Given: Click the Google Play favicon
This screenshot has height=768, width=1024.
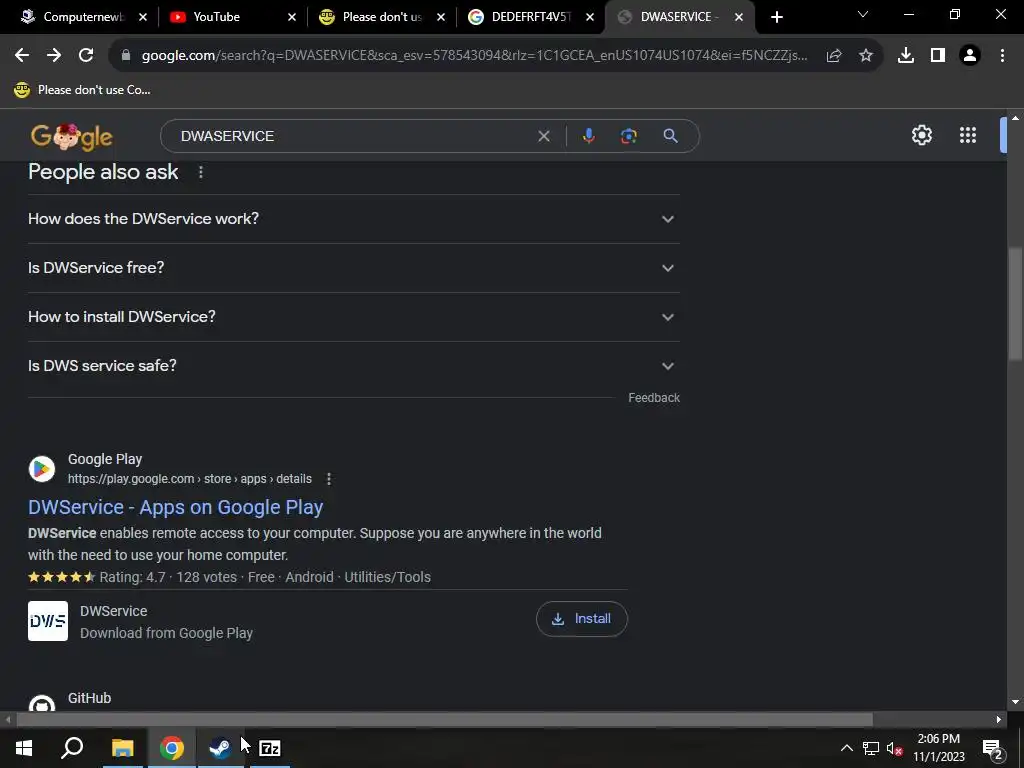Looking at the screenshot, I should pyautogui.click(x=42, y=469).
